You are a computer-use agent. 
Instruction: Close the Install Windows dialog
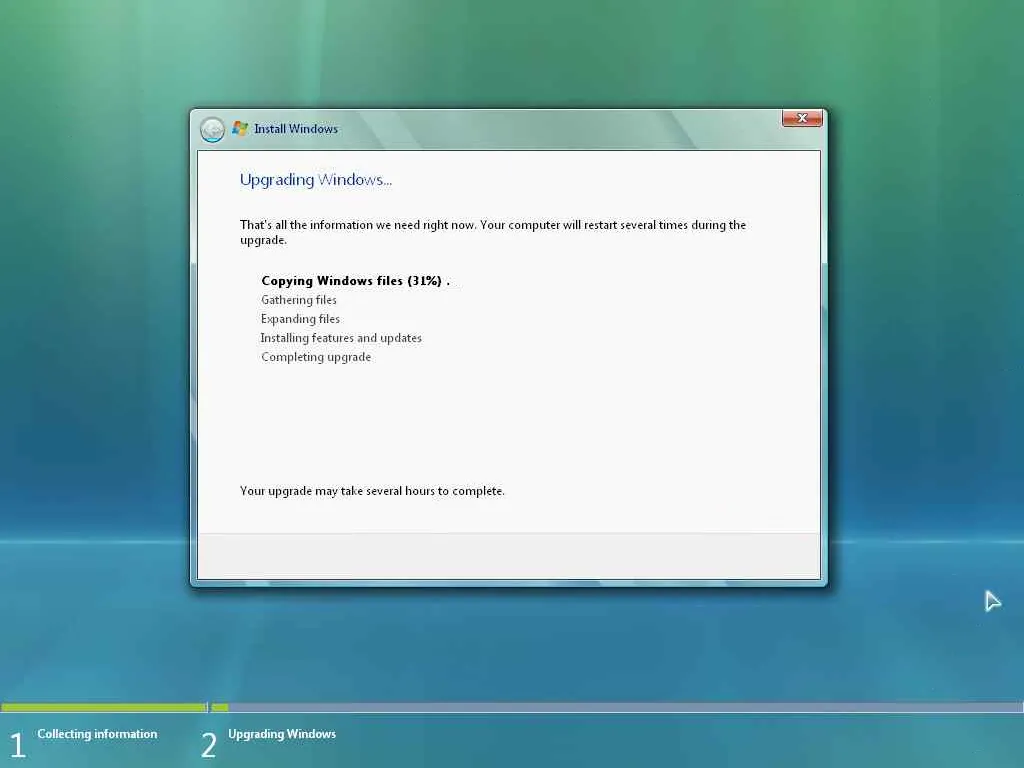802,118
